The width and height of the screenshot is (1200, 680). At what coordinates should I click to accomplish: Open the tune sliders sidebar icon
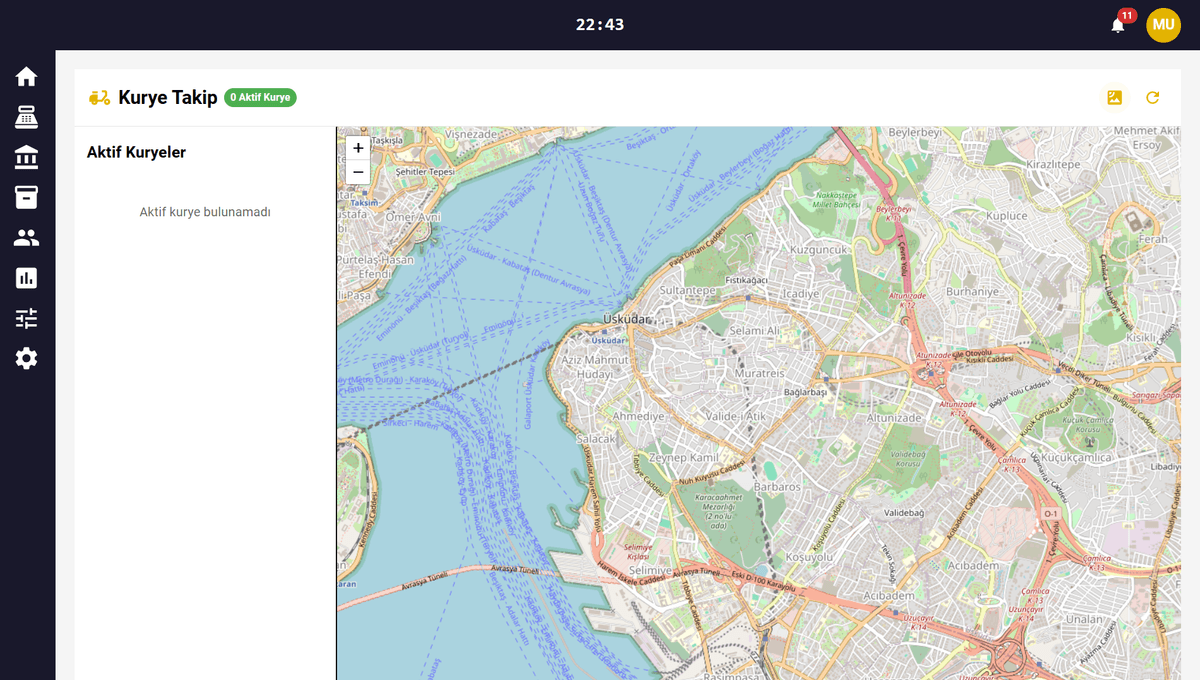click(x=26, y=318)
